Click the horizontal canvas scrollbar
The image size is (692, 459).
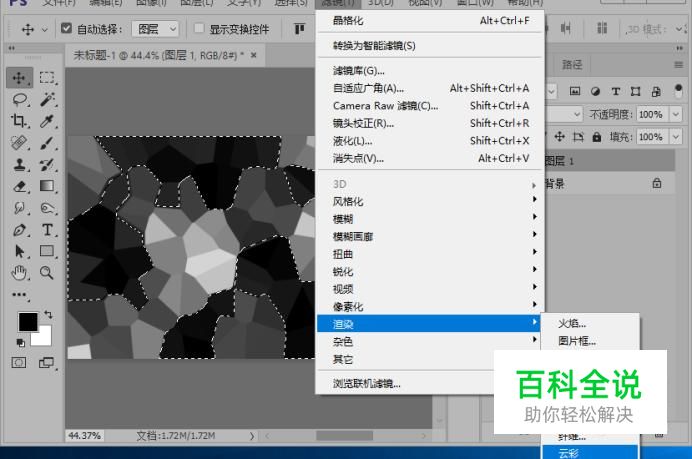pos(346,436)
